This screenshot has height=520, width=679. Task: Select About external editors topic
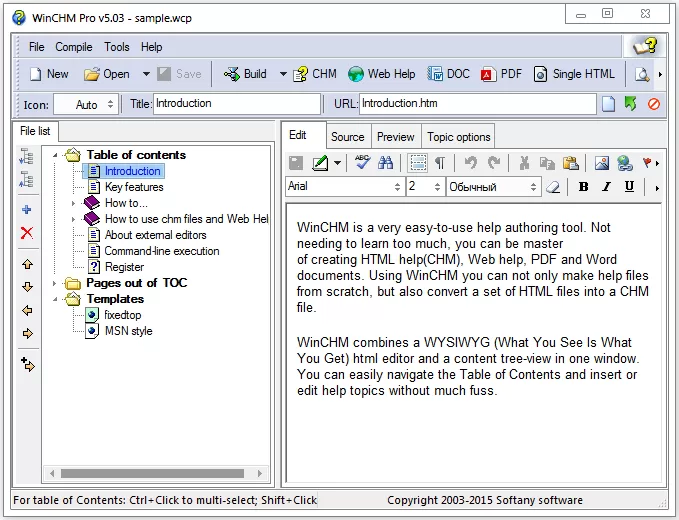155,235
